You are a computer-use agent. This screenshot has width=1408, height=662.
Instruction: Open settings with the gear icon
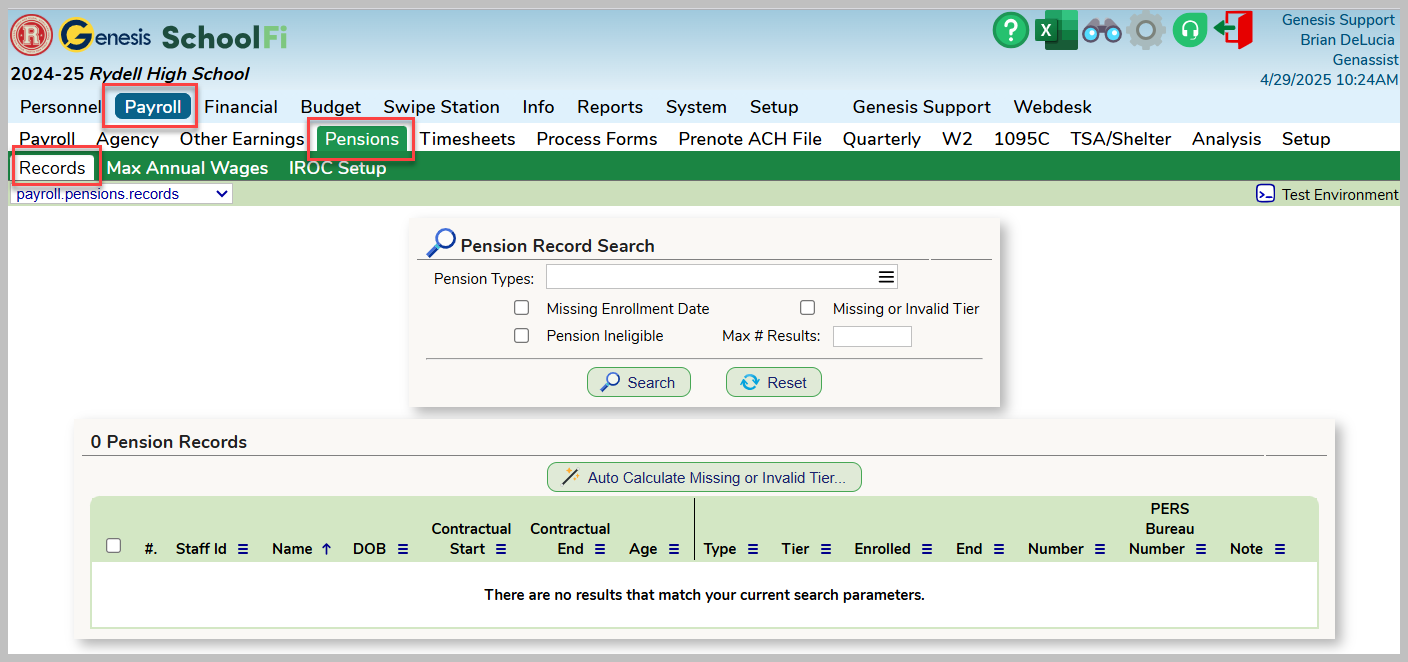tap(1146, 31)
